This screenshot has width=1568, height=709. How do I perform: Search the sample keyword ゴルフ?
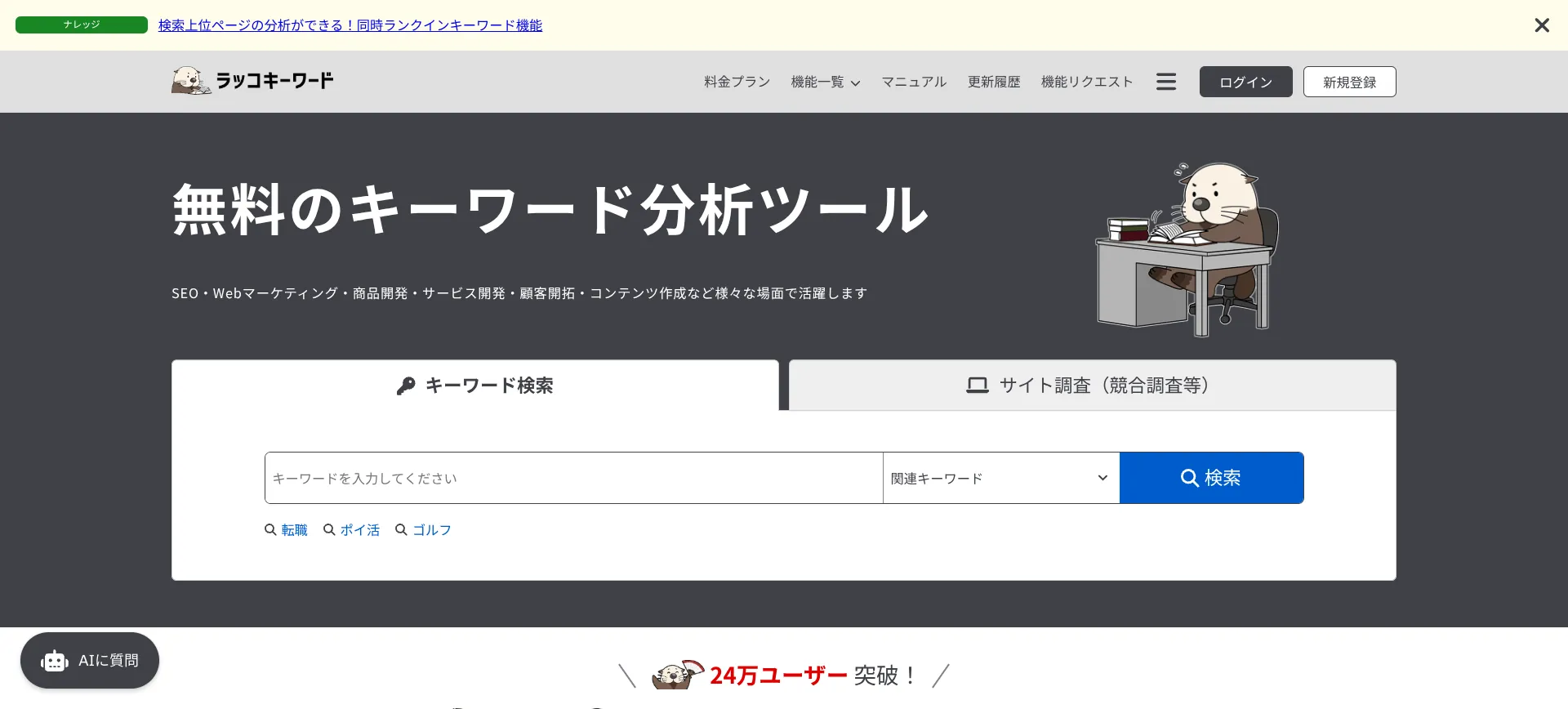pyautogui.click(x=424, y=530)
